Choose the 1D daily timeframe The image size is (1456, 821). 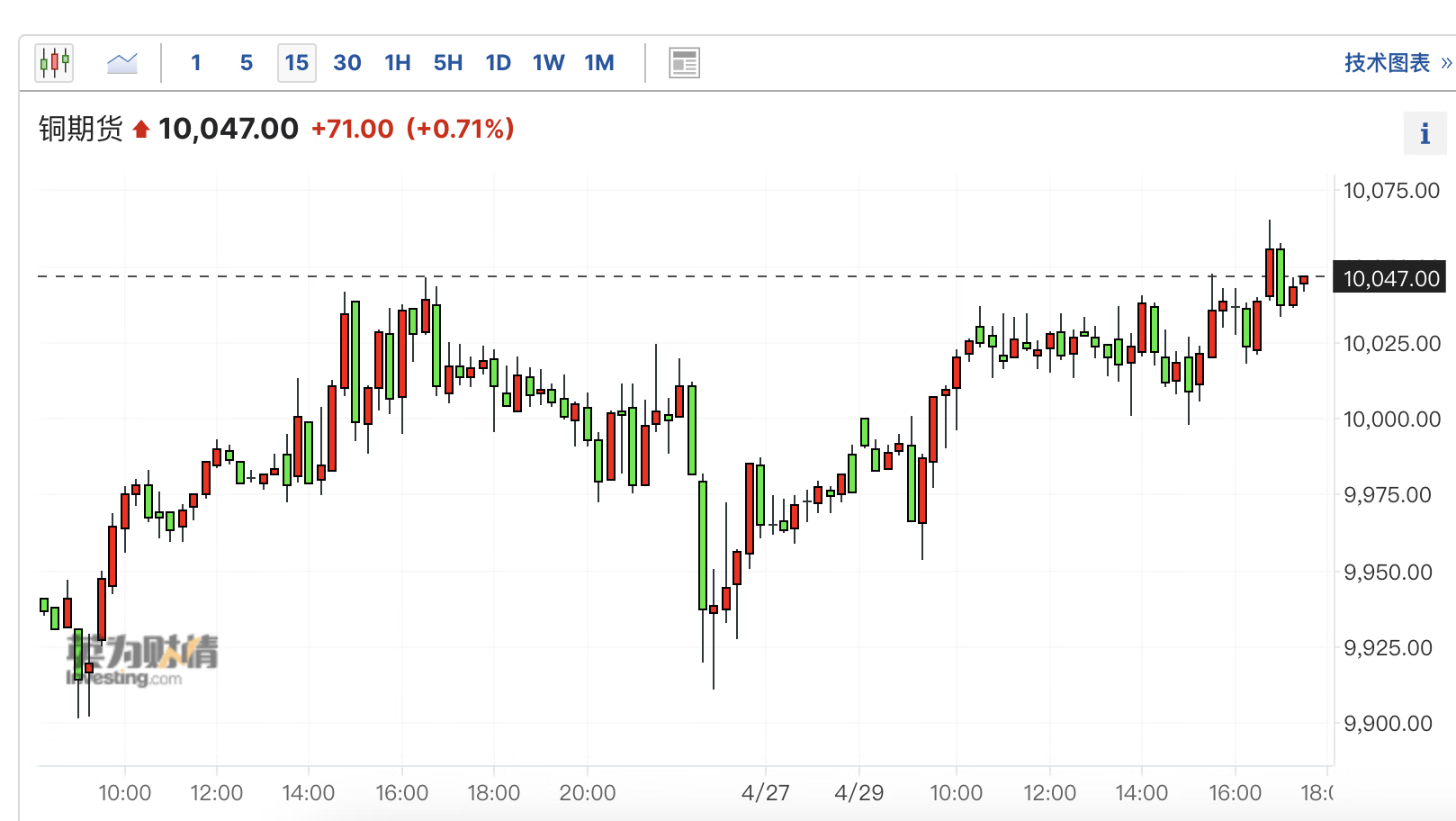499,63
